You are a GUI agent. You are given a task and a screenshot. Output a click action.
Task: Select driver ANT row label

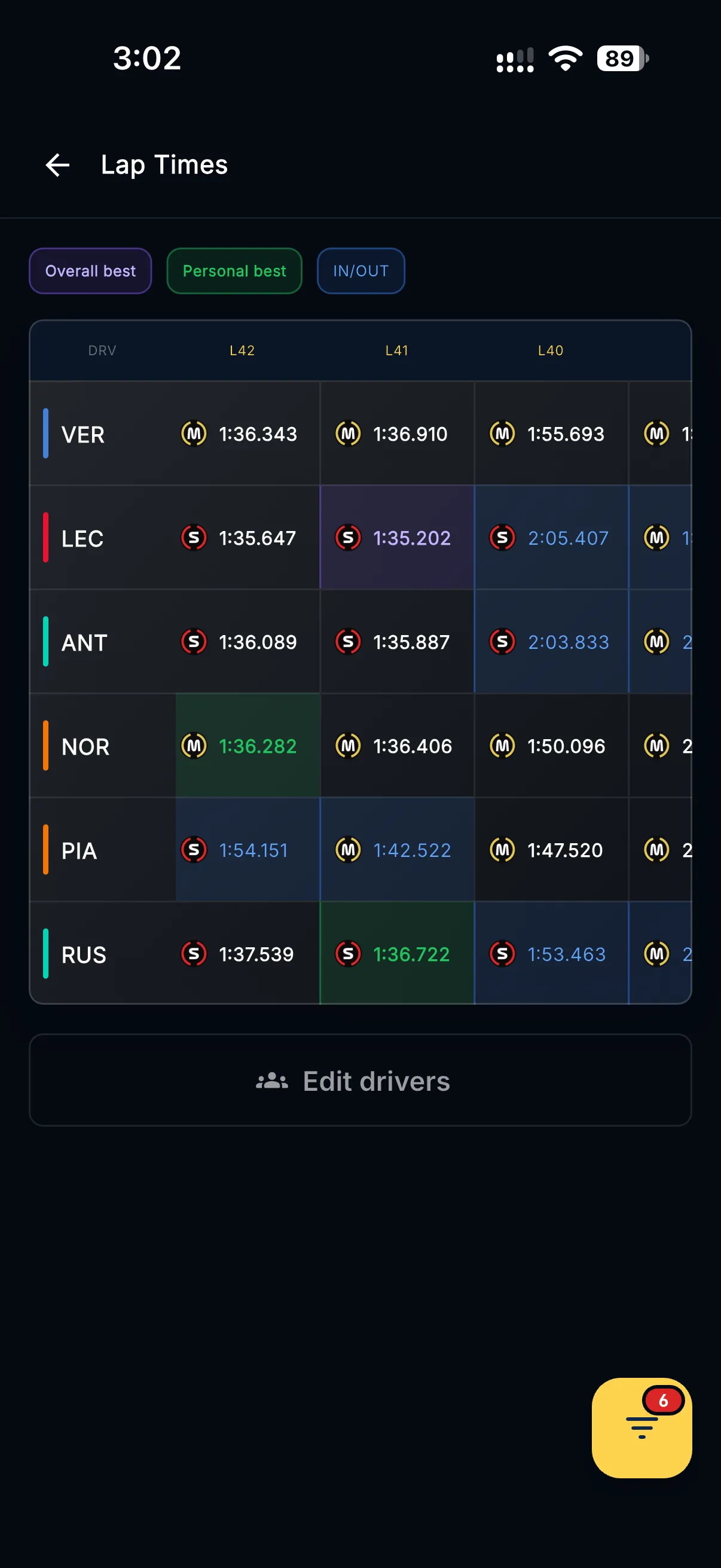point(84,643)
